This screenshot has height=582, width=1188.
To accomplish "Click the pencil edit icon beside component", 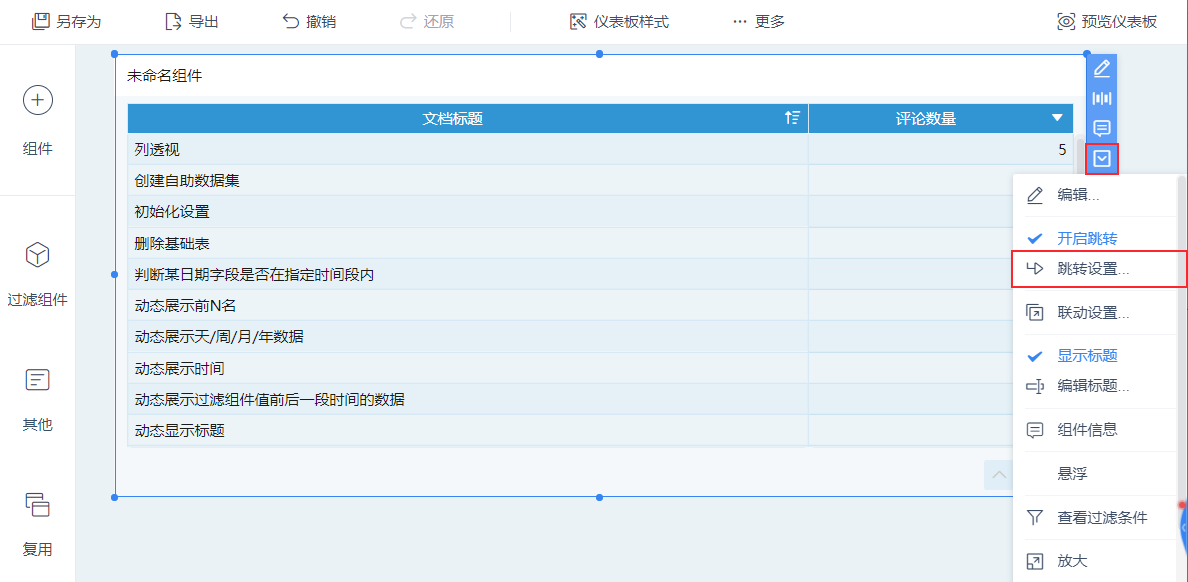I will tap(1102, 68).
